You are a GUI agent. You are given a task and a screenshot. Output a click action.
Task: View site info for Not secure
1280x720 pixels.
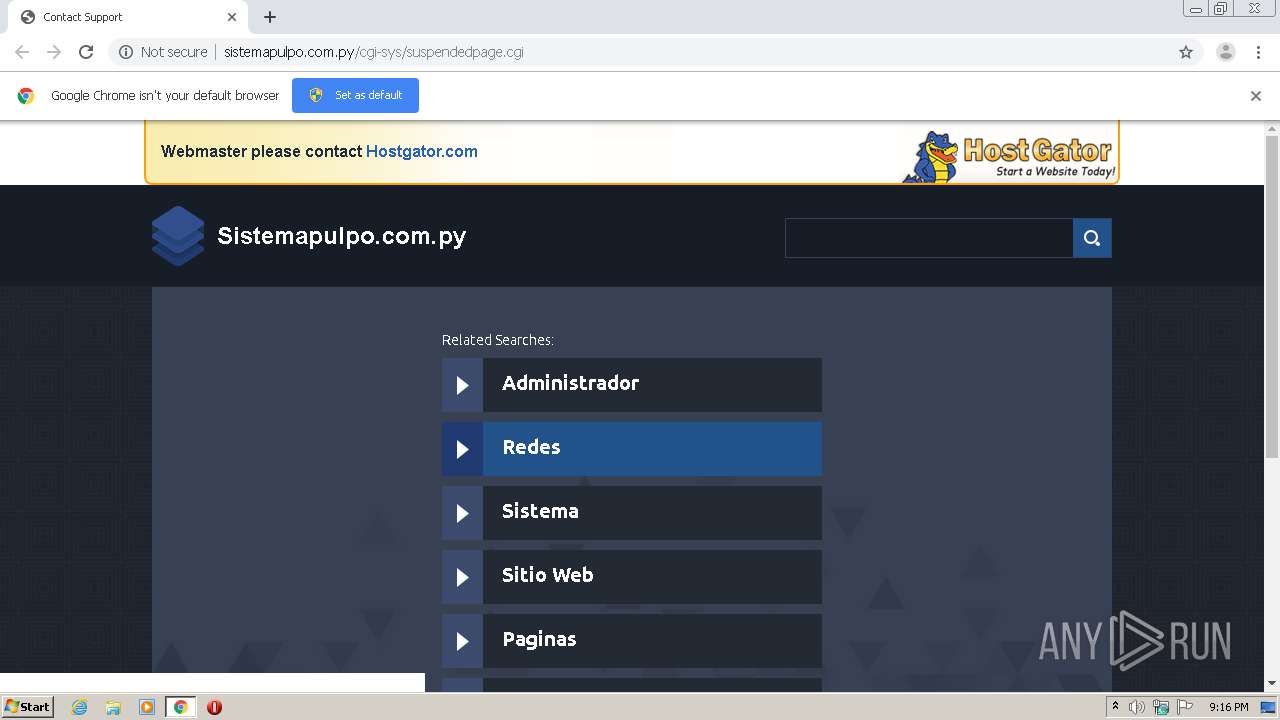[x=163, y=52]
